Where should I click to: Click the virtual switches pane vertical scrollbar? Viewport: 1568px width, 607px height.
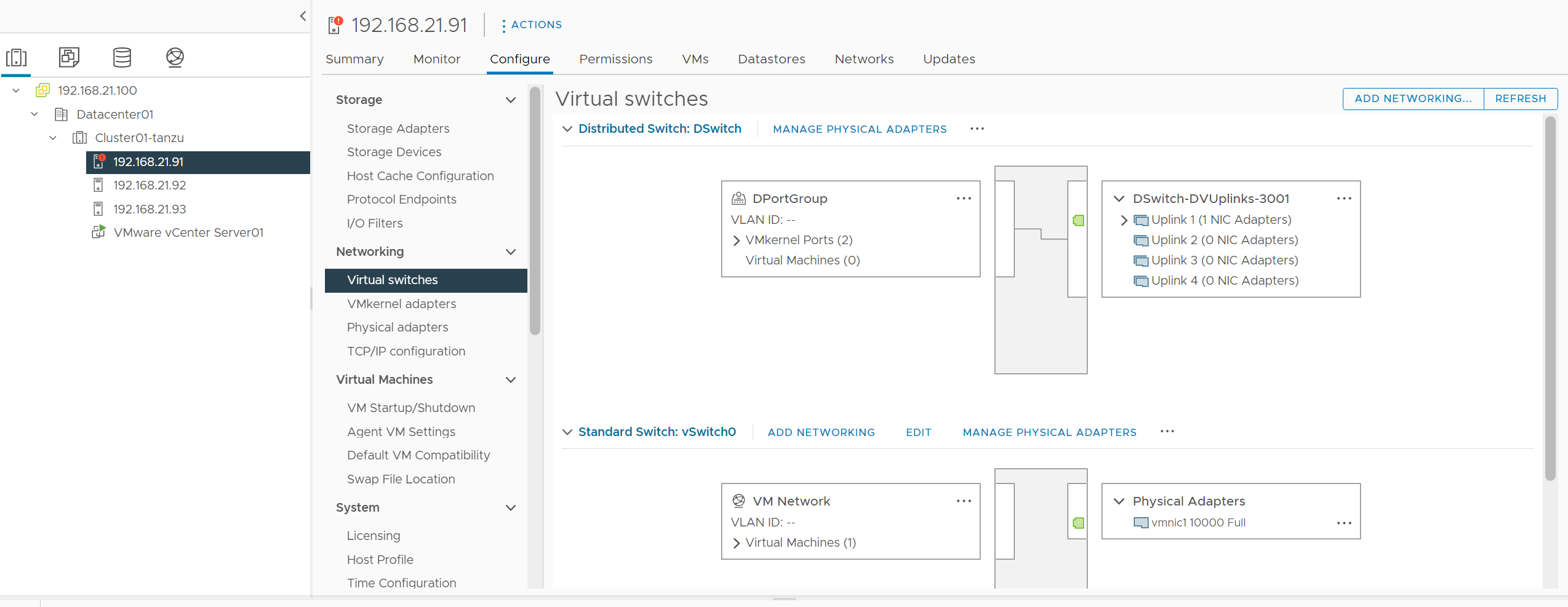click(x=1550, y=298)
